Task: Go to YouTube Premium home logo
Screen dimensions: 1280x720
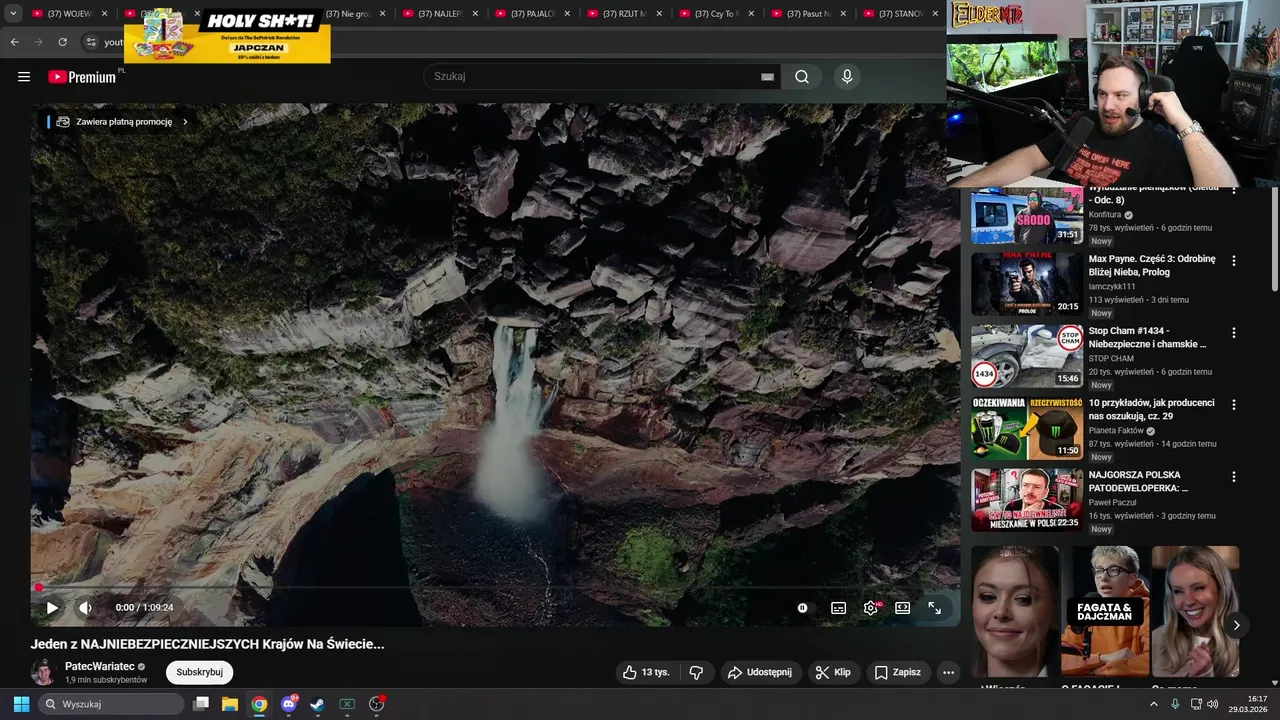Action: 82,77
